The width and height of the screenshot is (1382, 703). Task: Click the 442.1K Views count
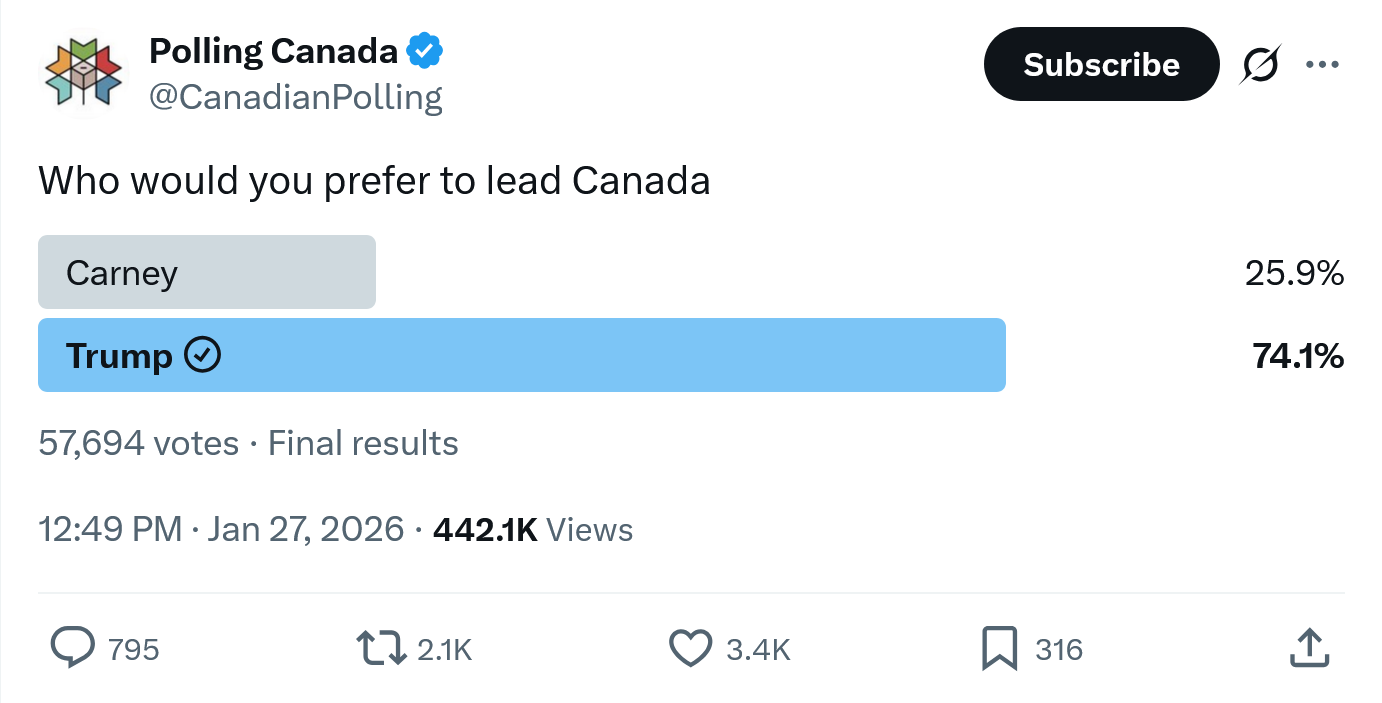(x=532, y=529)
